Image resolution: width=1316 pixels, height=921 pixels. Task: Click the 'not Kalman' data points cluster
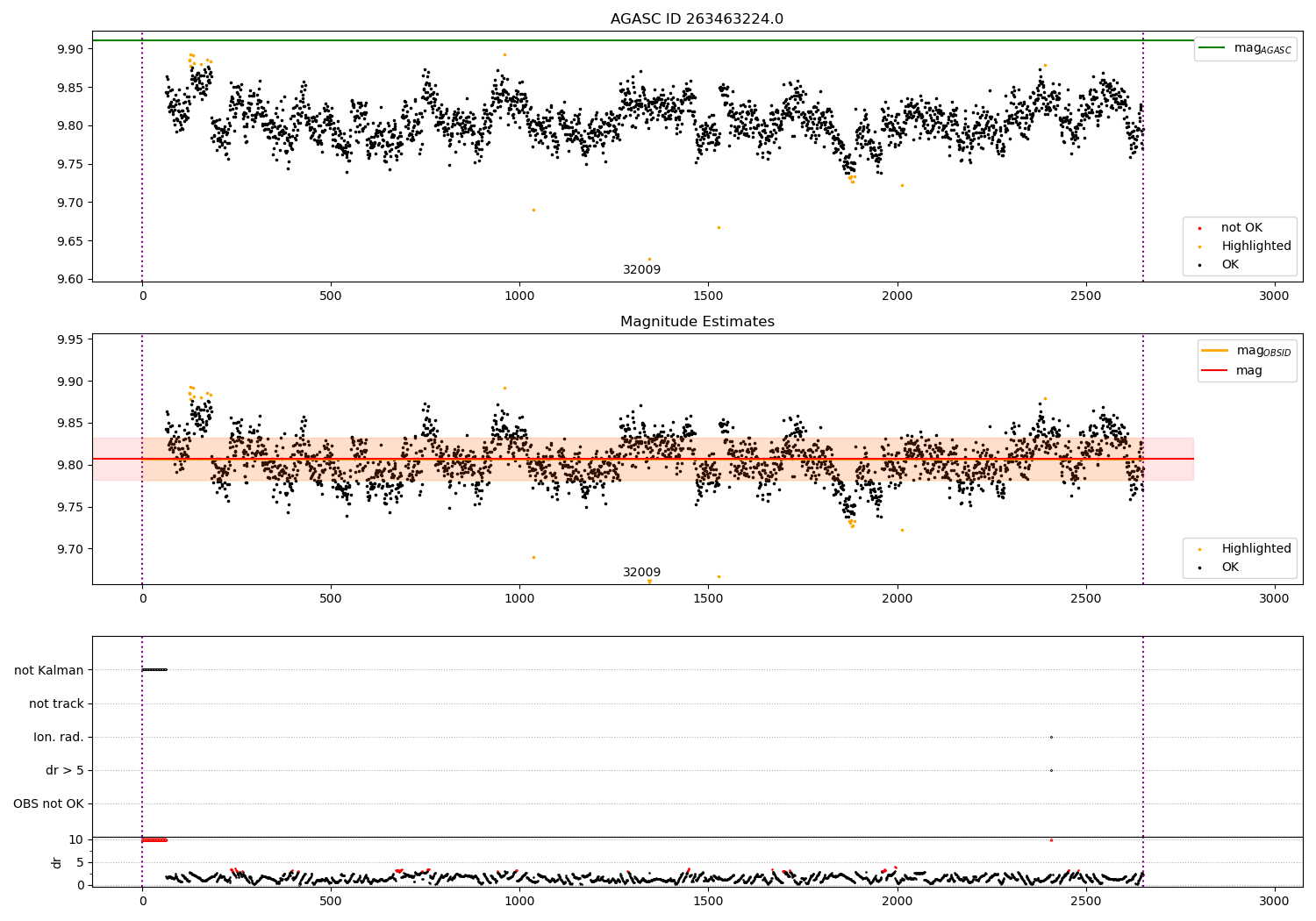click(x=154, y=670)
